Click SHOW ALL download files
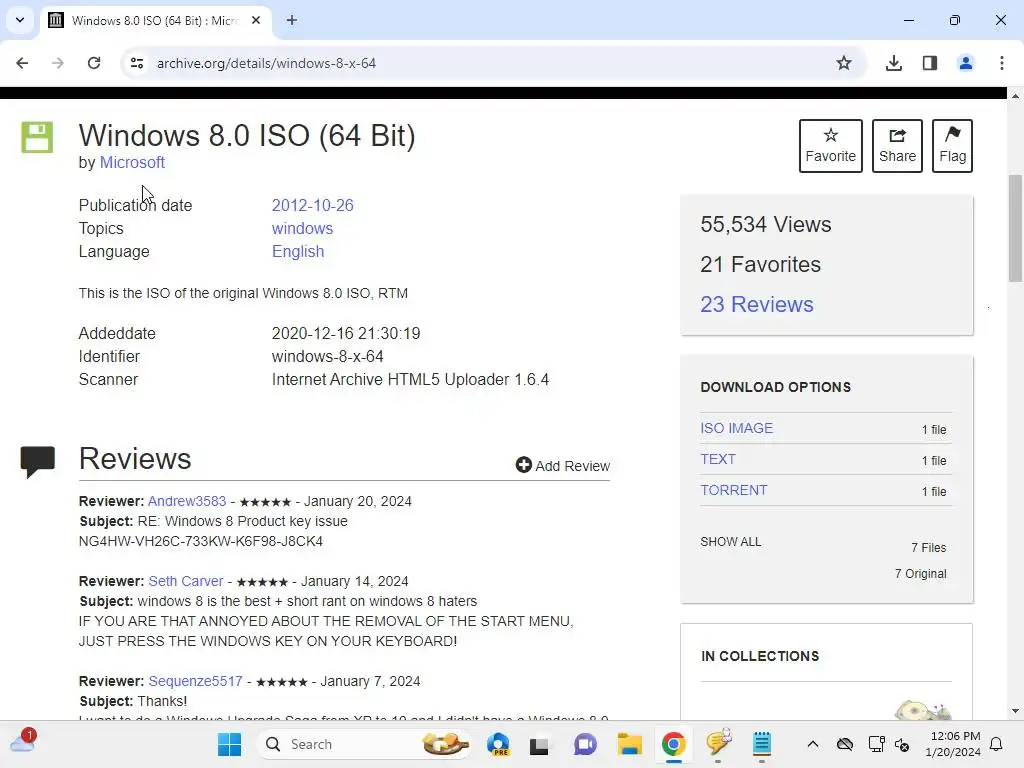Screen dimensions: 1024x768 pos(730,542)
